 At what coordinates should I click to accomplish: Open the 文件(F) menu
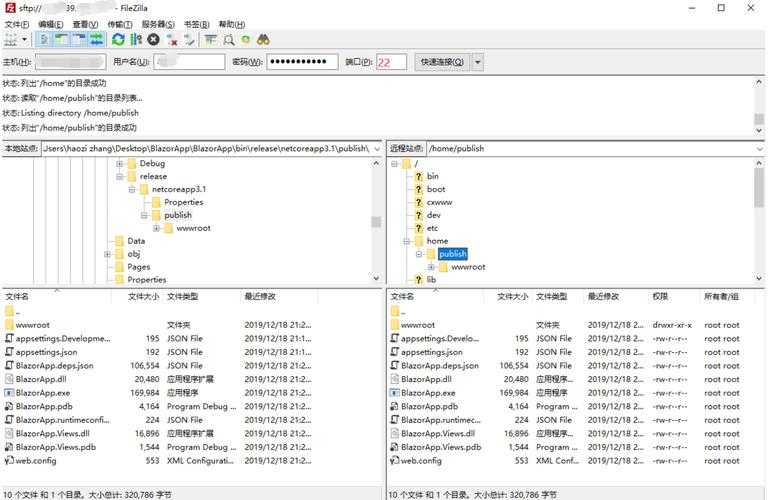tap(17, 24)
